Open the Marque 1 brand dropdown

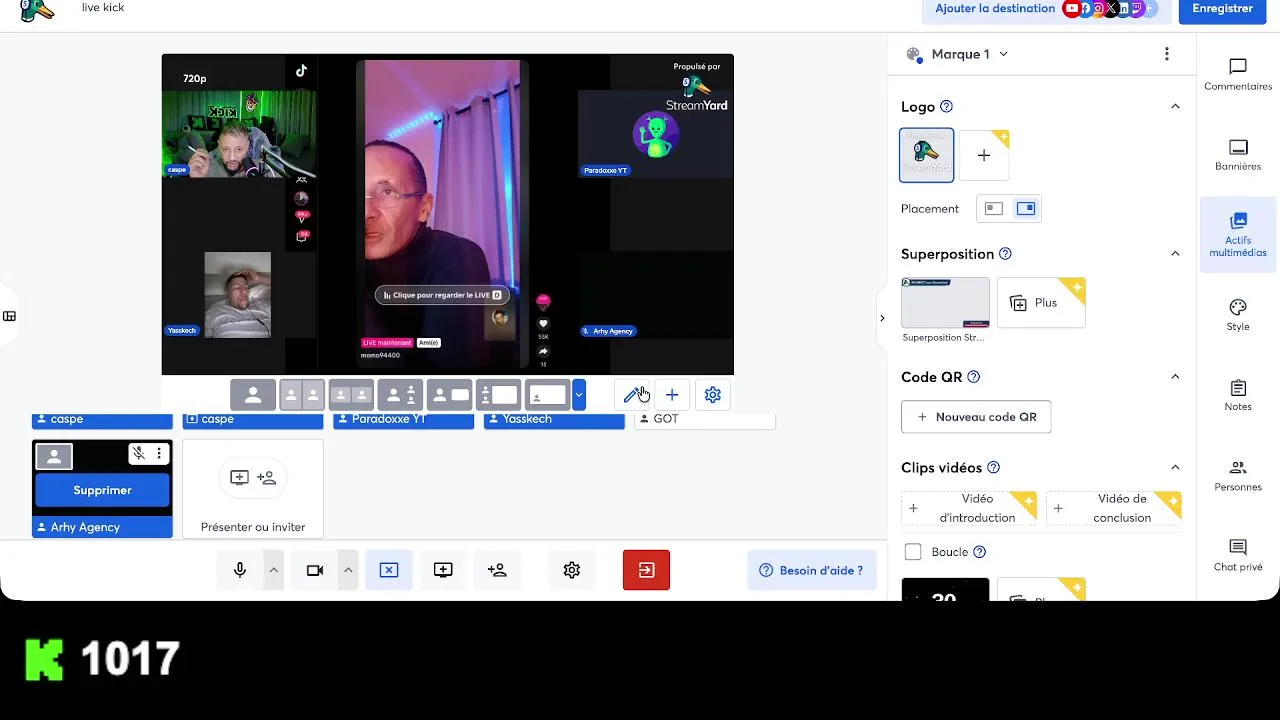tap(957, 54)
